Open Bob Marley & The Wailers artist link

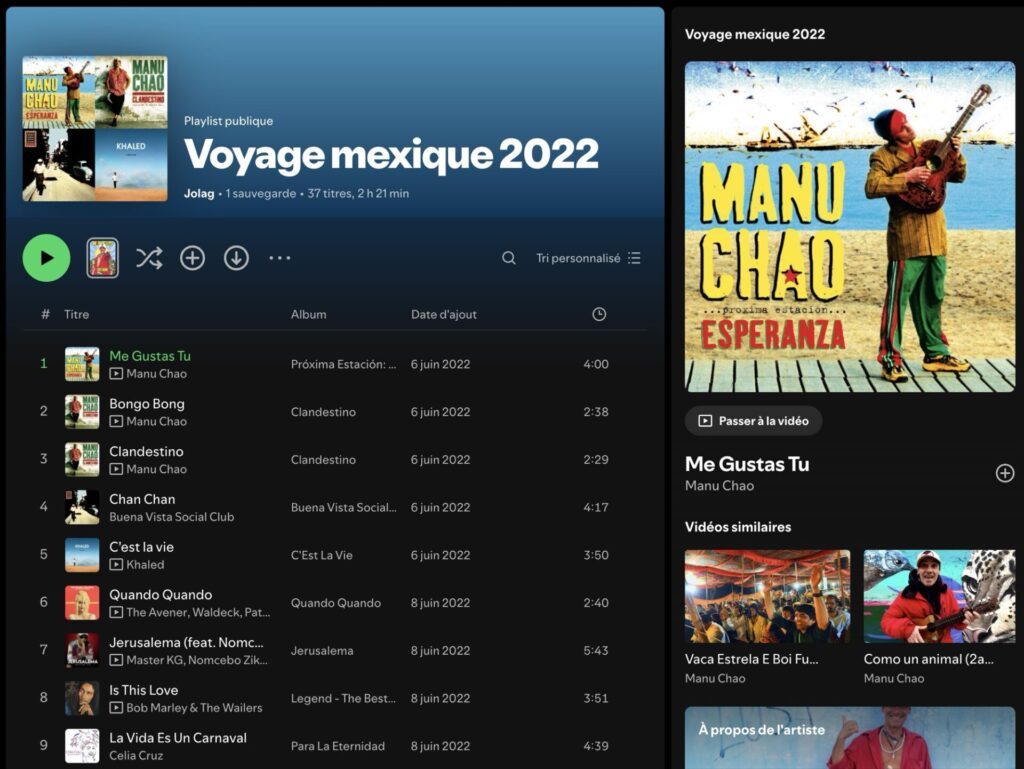click(195, 707)
